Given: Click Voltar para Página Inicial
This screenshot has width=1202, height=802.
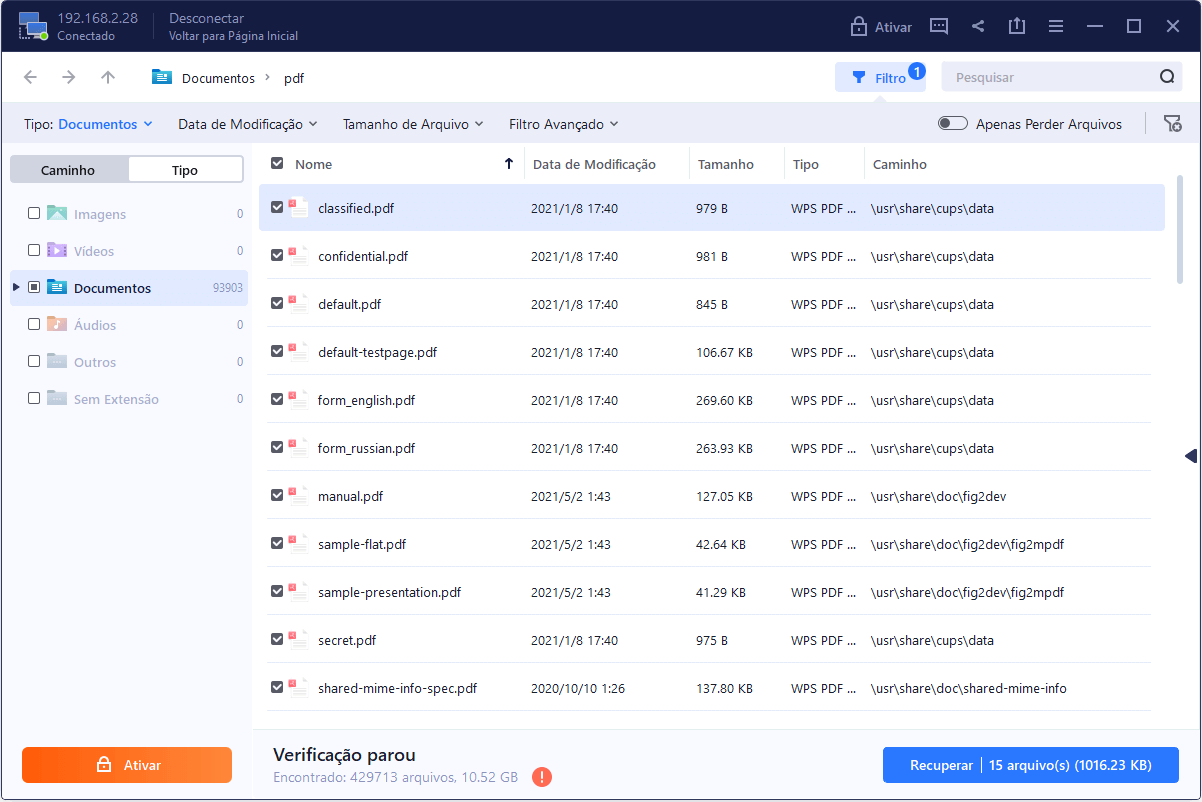Looking at the screenshot, I should click(x=234, y=36).
